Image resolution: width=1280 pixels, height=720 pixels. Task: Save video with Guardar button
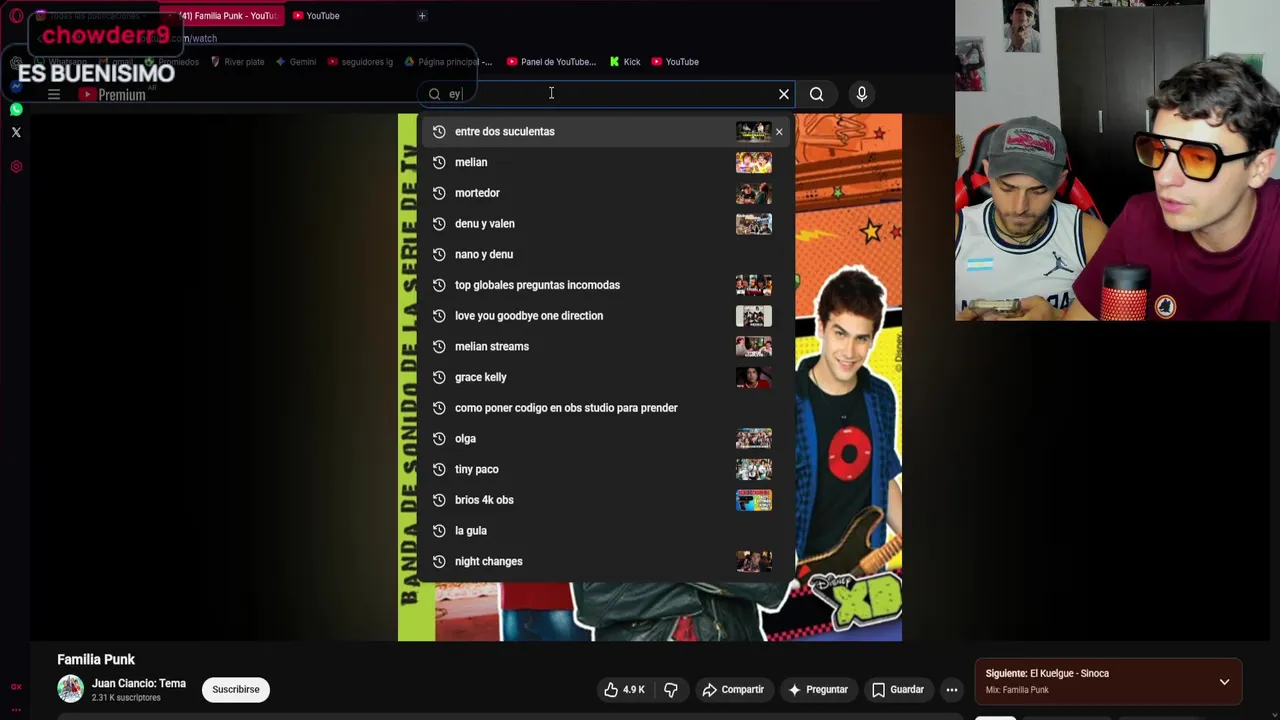(x=898, y=689)
